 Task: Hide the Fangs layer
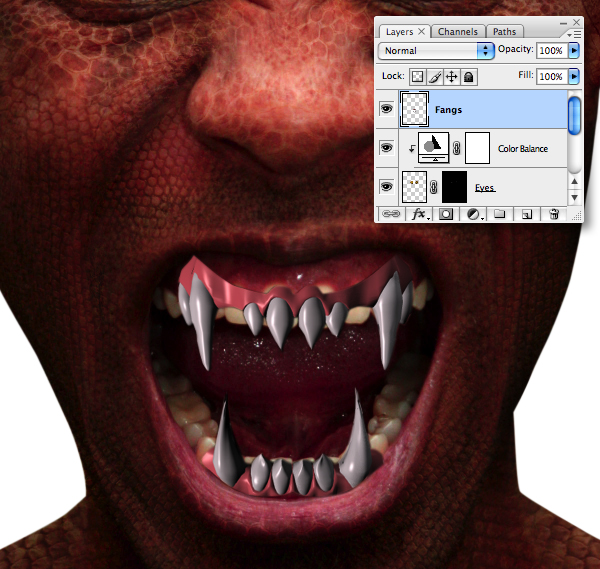(386, 109)
